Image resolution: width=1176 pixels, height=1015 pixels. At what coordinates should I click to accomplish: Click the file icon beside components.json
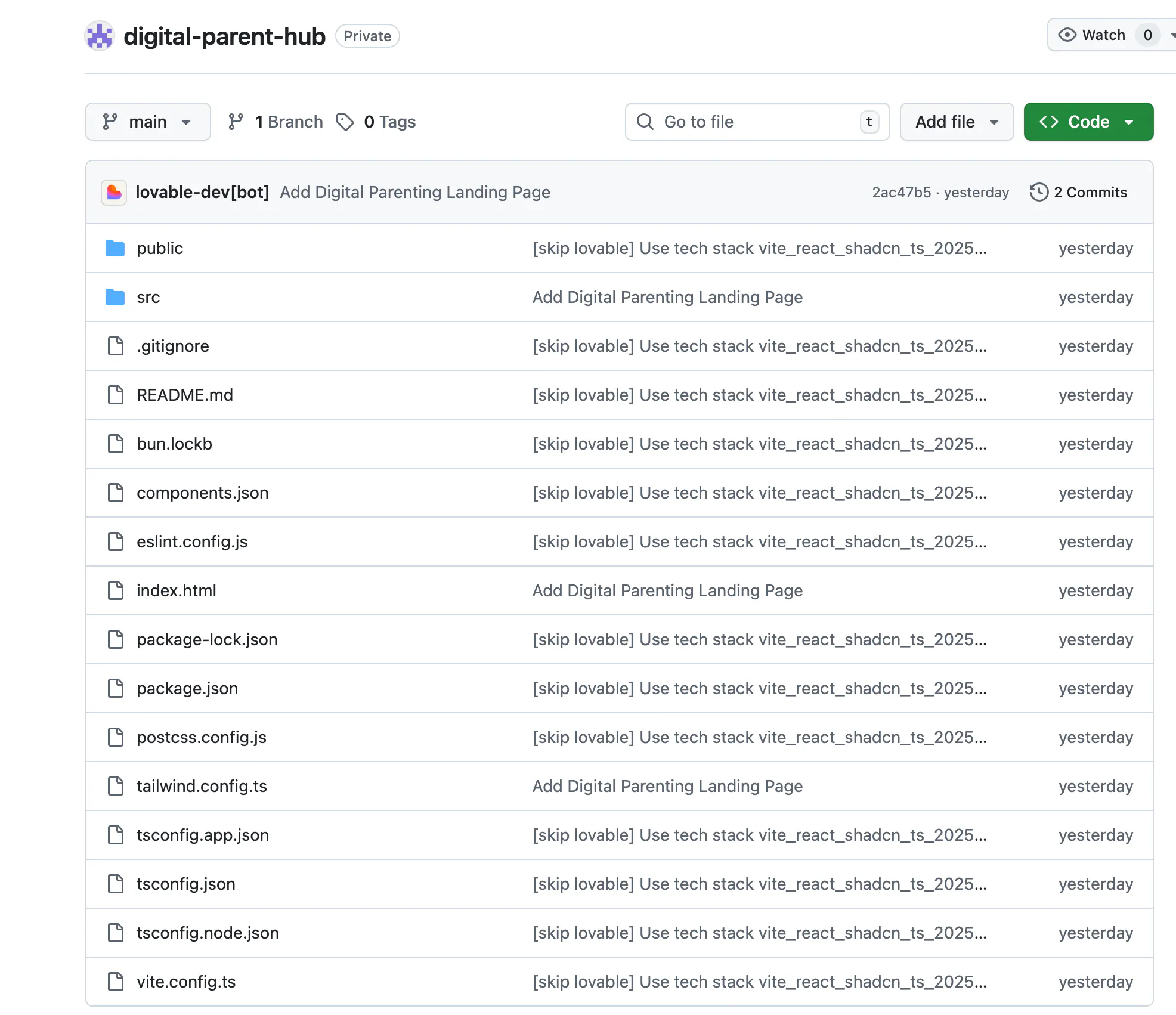116,493
